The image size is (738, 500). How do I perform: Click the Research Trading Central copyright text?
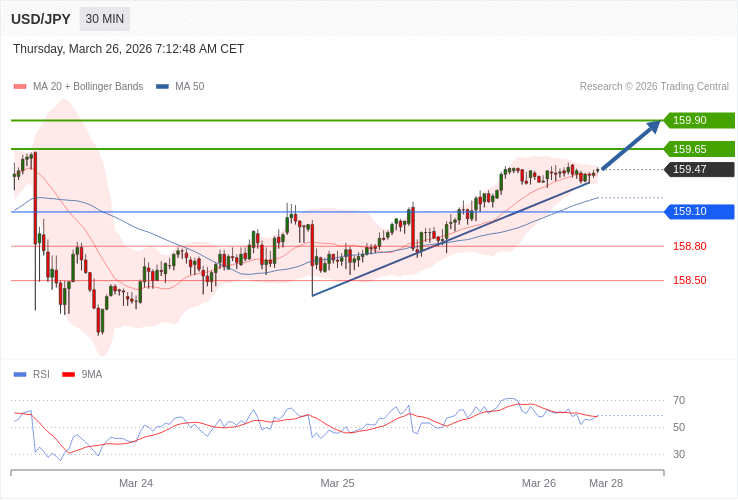(x=654, y=87)
